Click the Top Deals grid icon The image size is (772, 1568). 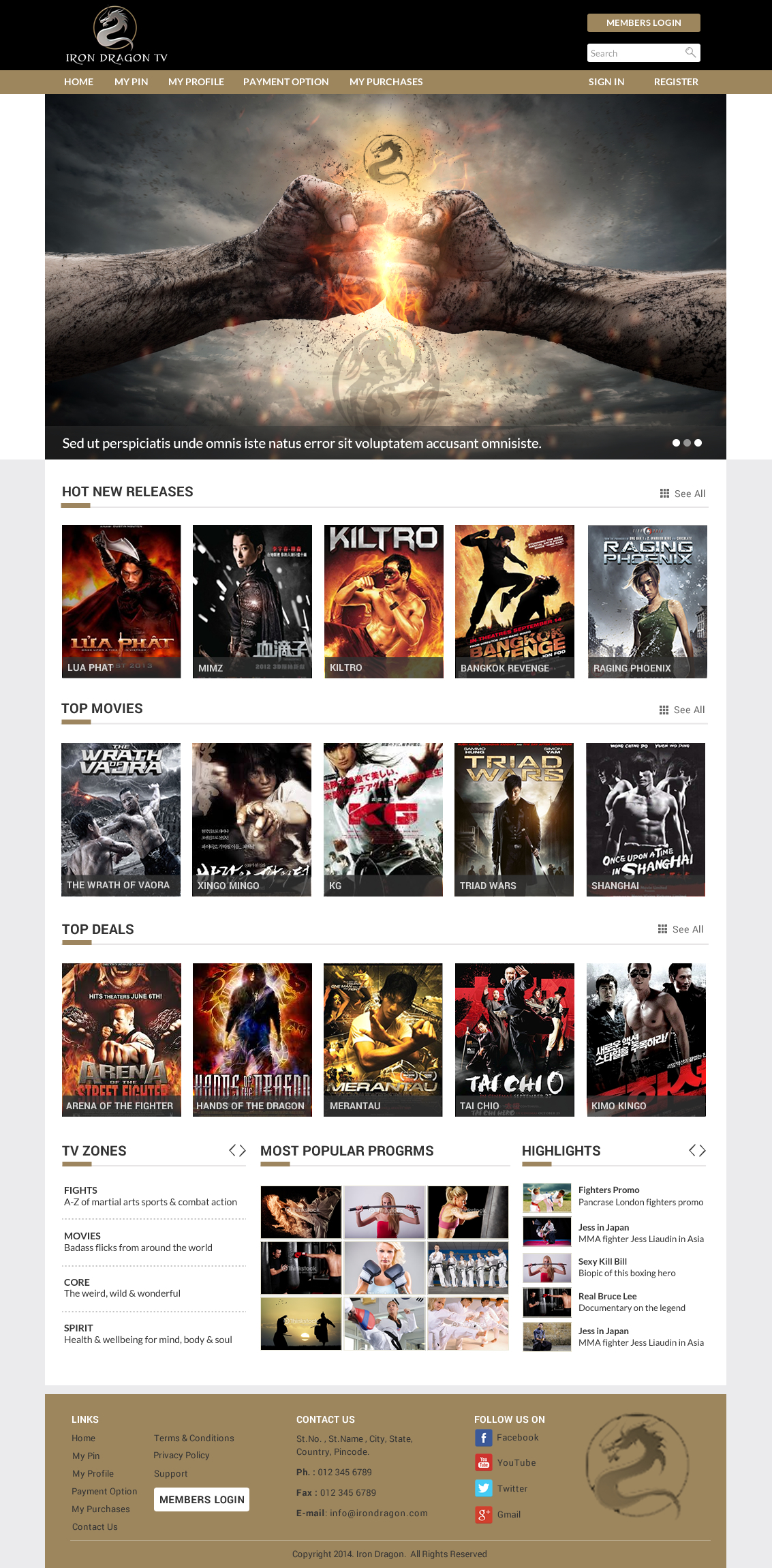click(x=663, y=929)
